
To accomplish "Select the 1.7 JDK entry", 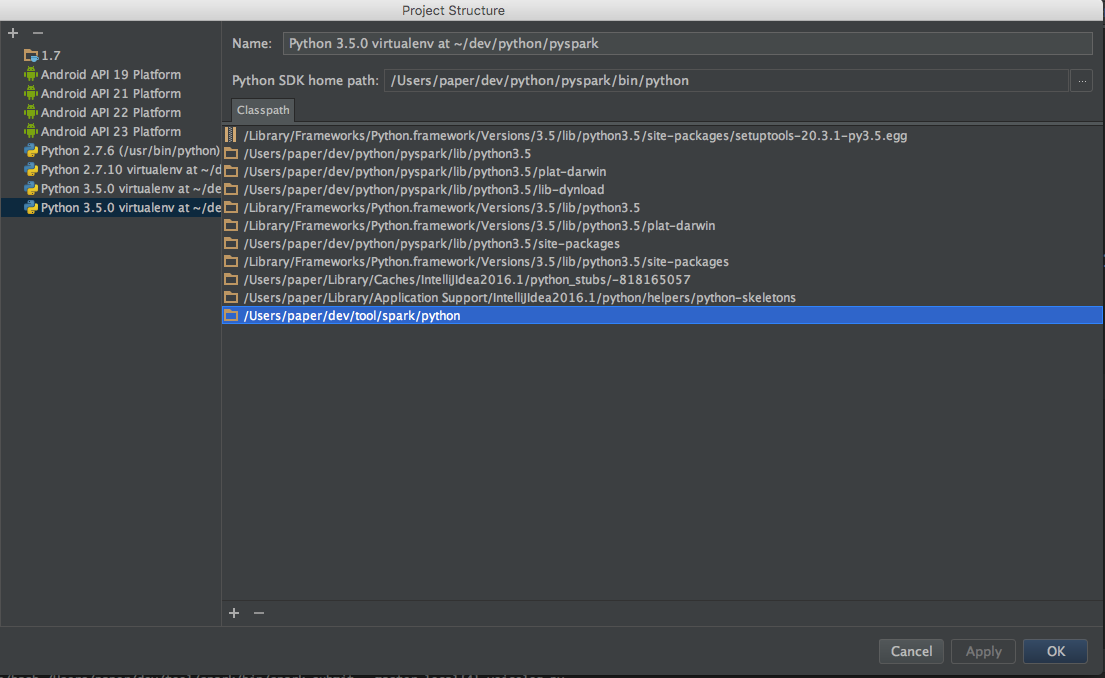I will click(x=111, y=55).
